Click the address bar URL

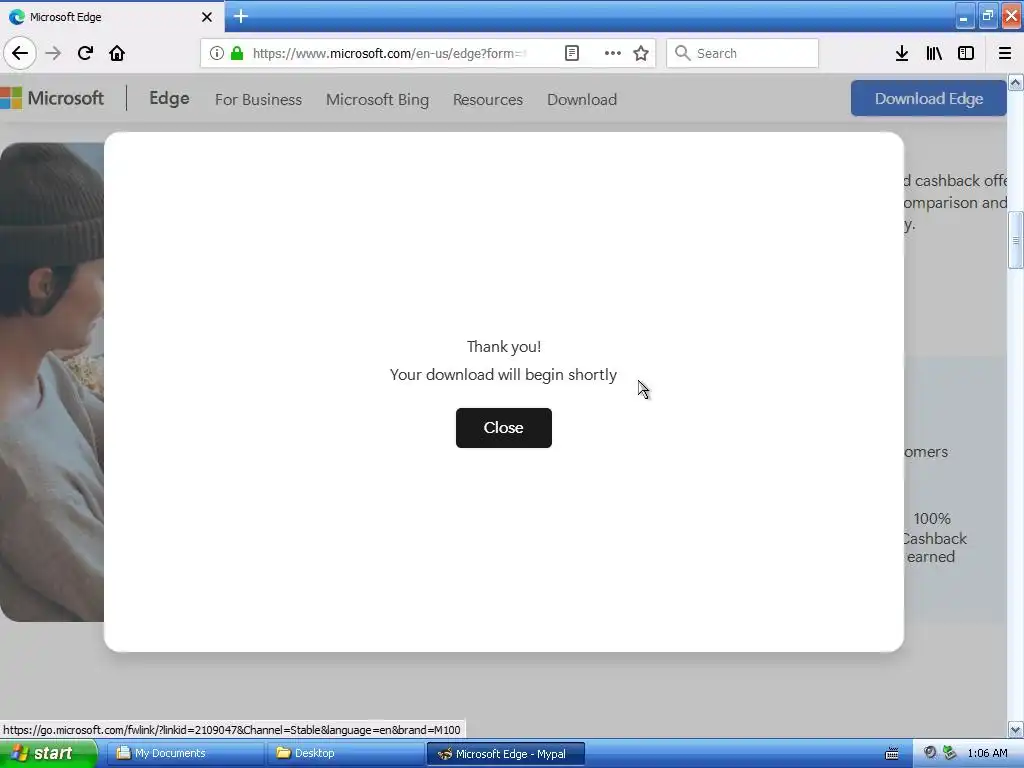coord(389,53)
